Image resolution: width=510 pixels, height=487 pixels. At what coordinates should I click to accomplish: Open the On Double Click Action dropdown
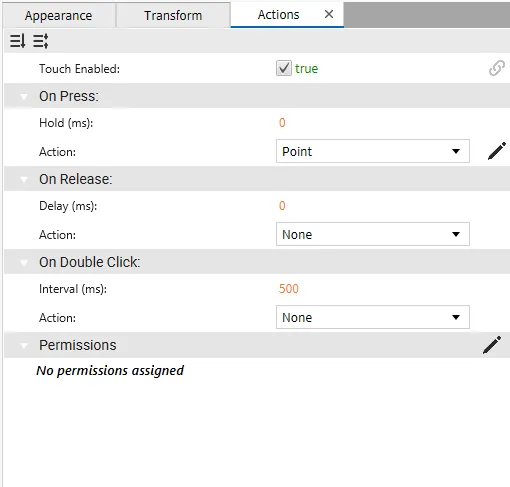point(373,317)
